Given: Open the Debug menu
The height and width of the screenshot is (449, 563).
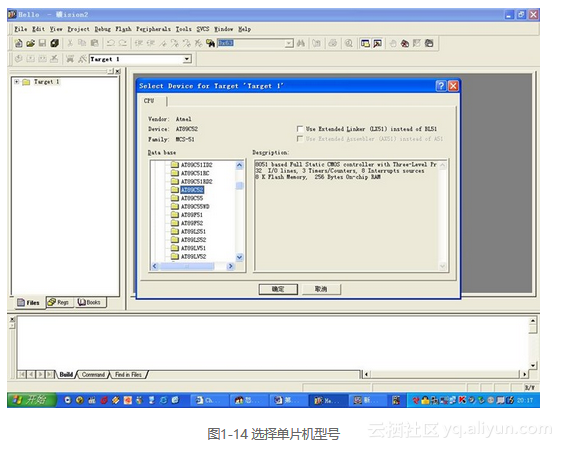Looking at the screenshot, I should tap(103, 29).
